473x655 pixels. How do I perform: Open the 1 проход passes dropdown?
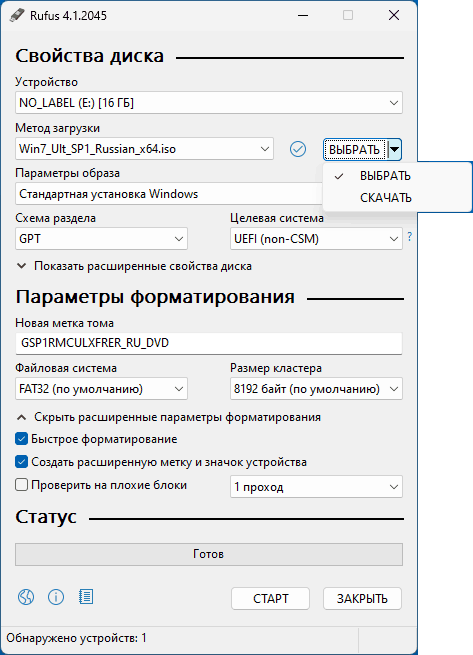pyautogui.click(x=316, y=487)
